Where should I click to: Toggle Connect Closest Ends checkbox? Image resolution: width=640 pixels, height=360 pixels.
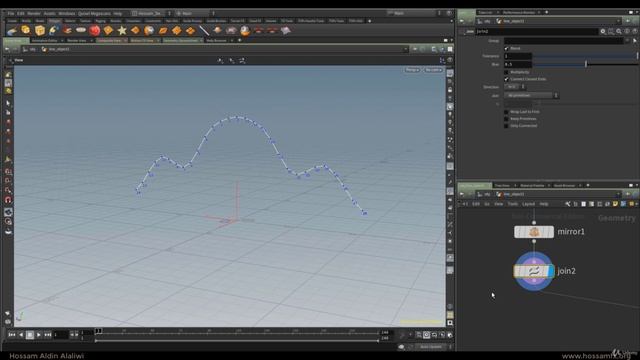507,79
